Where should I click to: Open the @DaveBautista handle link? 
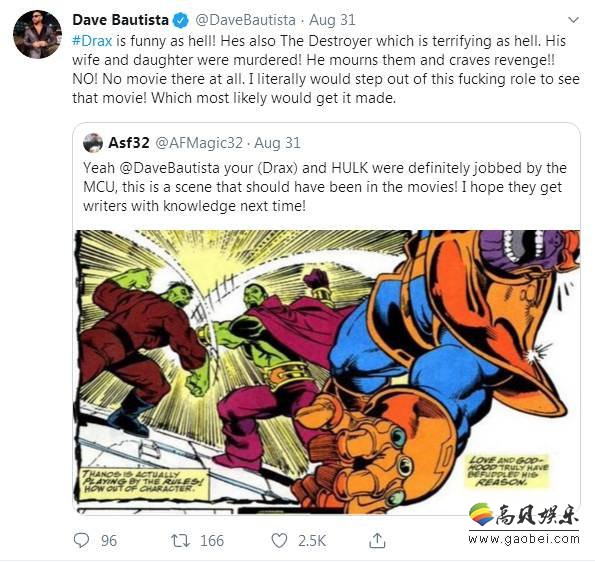[245, 20]
